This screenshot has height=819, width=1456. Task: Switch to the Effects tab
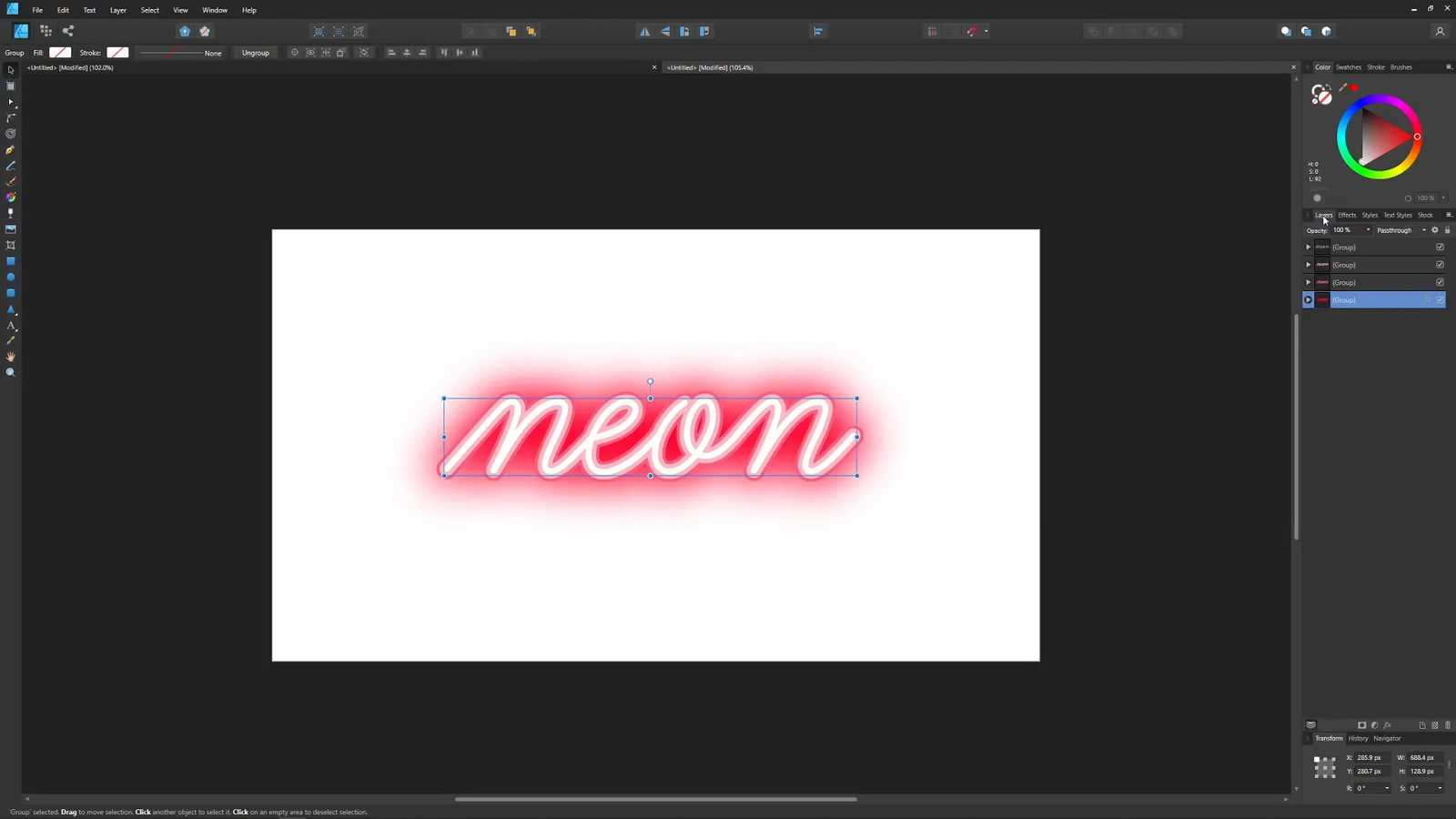1347,215
